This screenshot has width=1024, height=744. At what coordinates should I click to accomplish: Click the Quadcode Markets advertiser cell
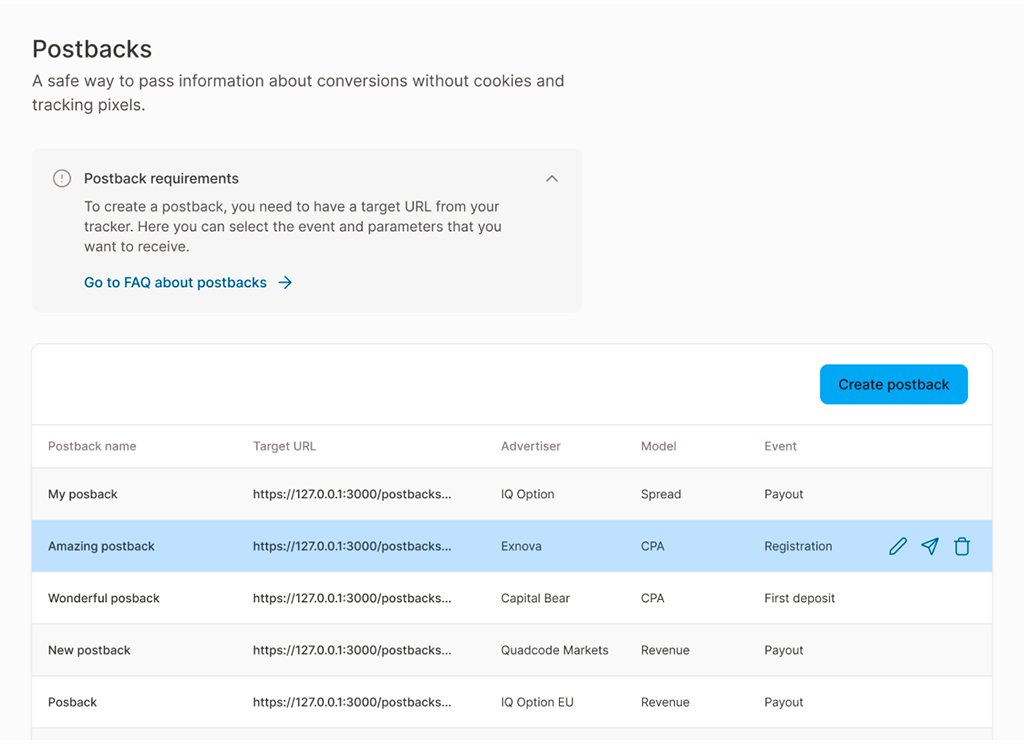[554, 650]
